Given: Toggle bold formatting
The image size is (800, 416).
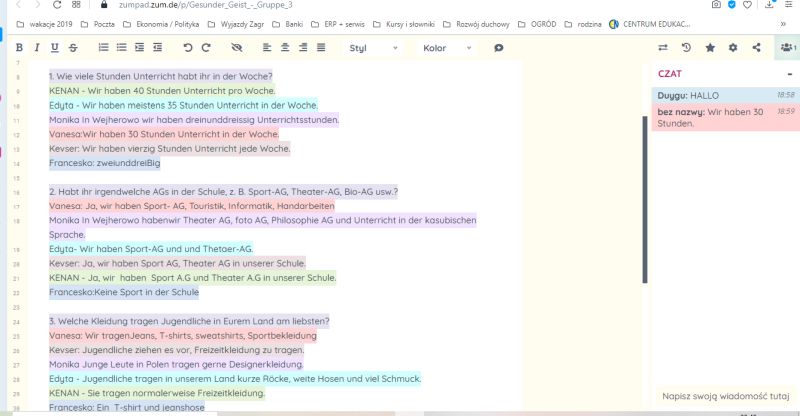Looking at the screenshot, I should (19, 47).
